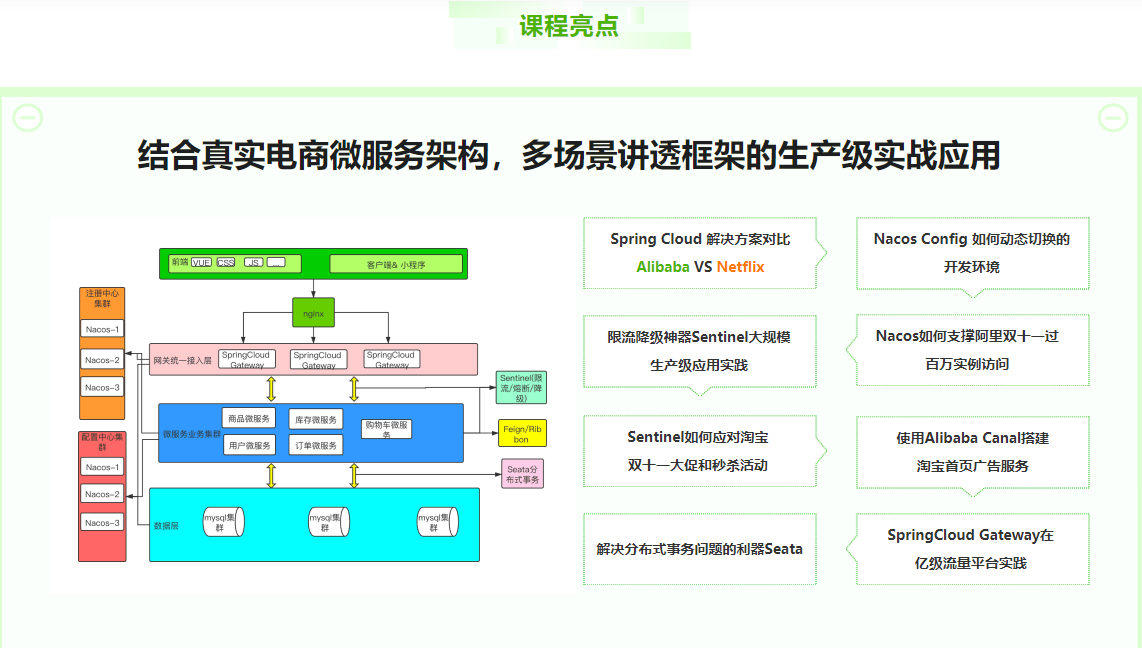
Task: Open the SpringCloud Gateway 亿级流量平台实践 card
Action: coord(972,548)
